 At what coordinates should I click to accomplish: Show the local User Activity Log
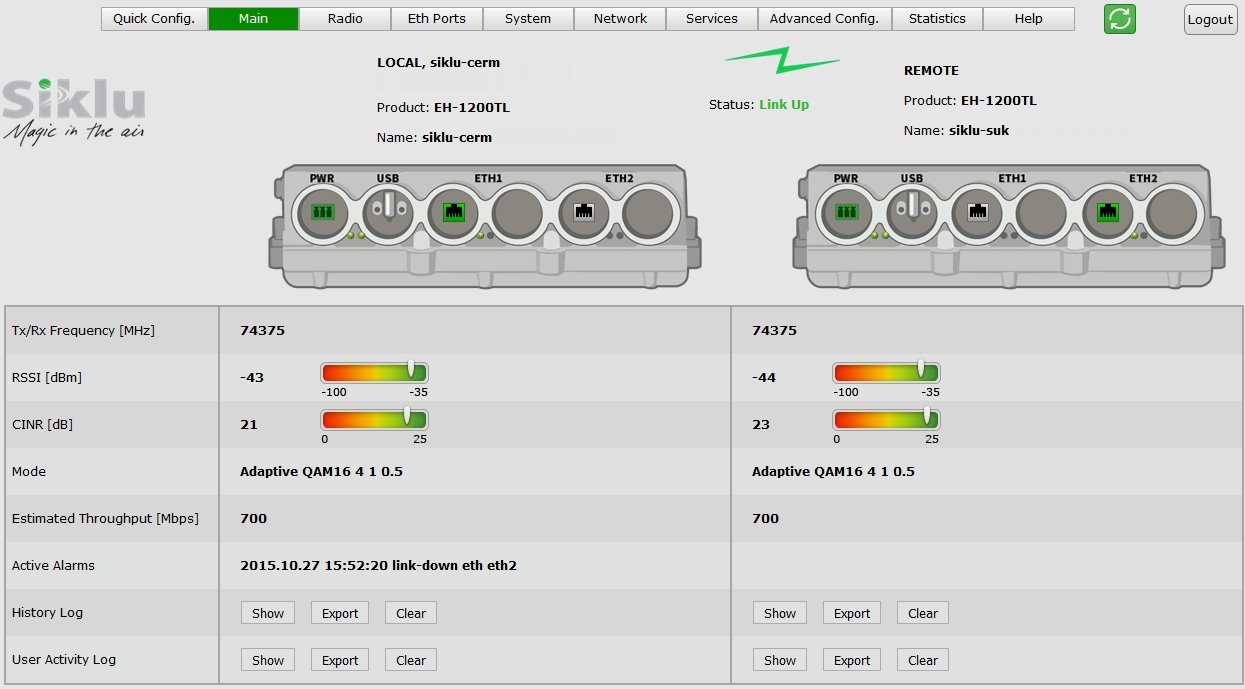(268, 660)
